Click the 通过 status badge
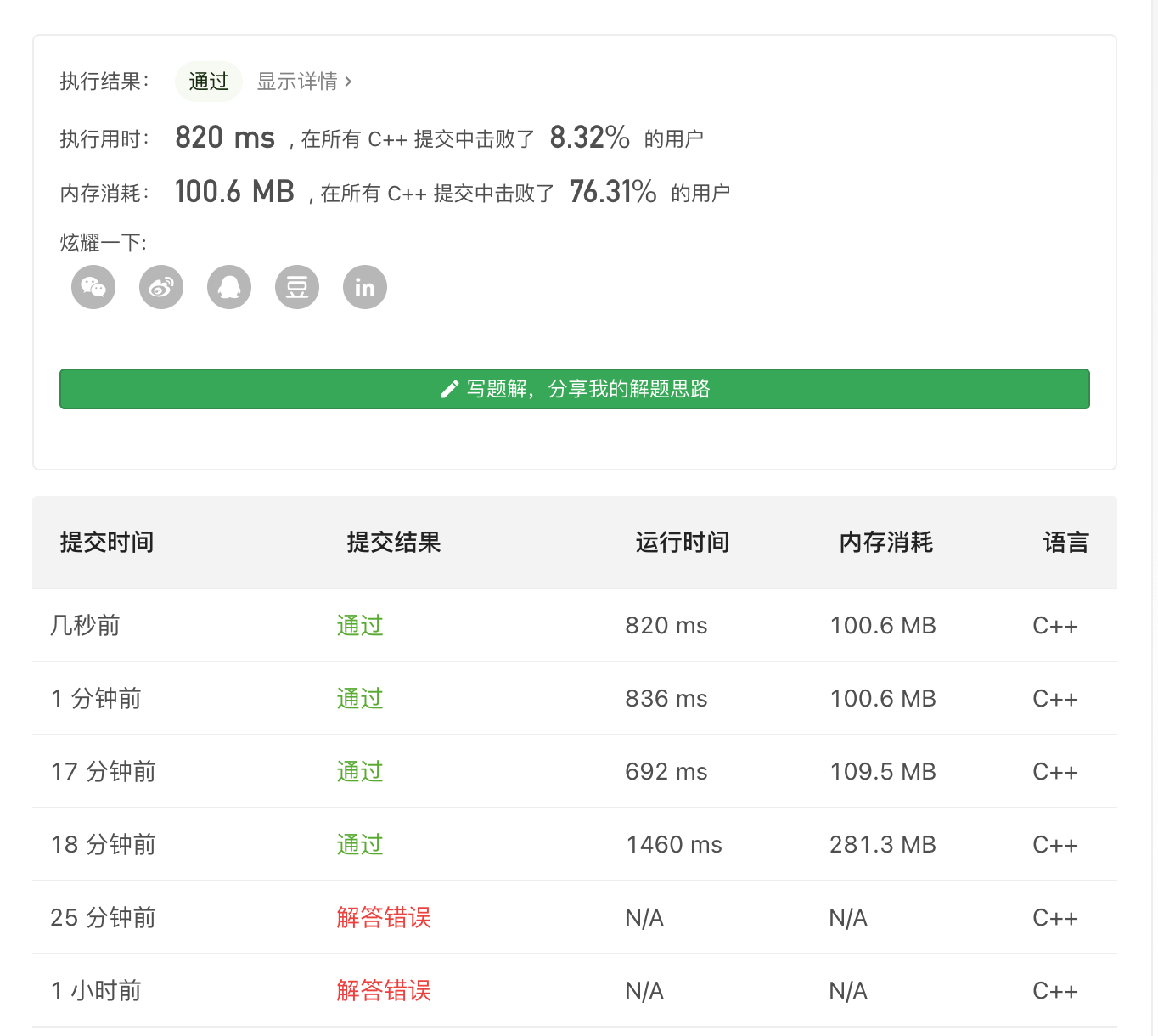Viewport: 1158px width, 1036px height. click(x=209, y=82)
